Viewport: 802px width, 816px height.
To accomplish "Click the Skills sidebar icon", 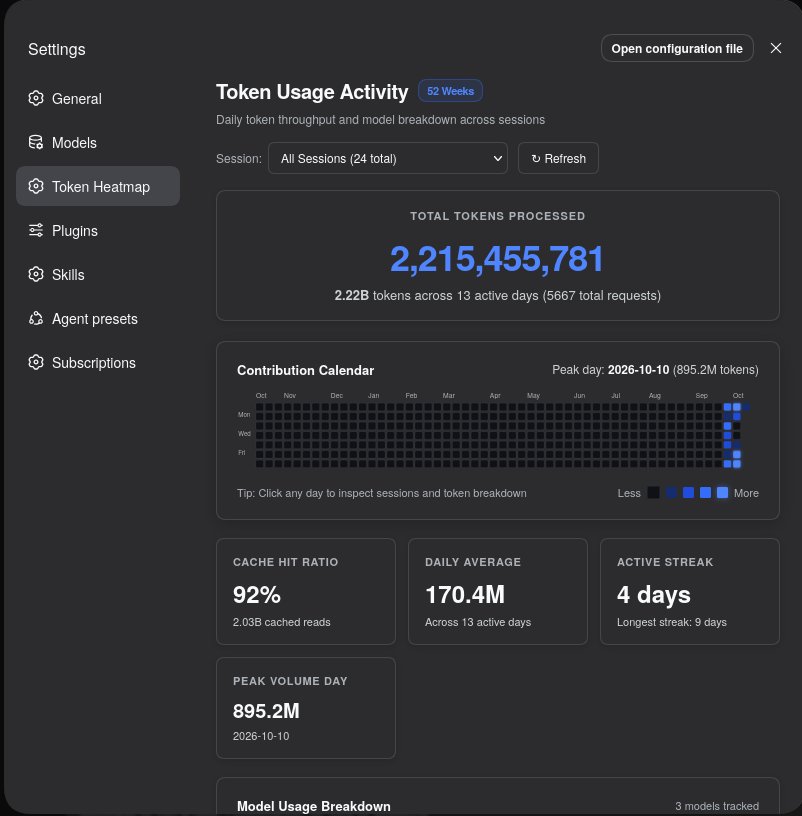I will [36, 274].
